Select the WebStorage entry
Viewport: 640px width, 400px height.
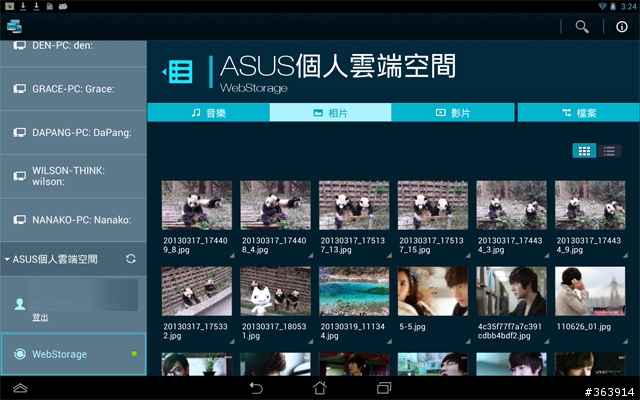tap(73, 354)
